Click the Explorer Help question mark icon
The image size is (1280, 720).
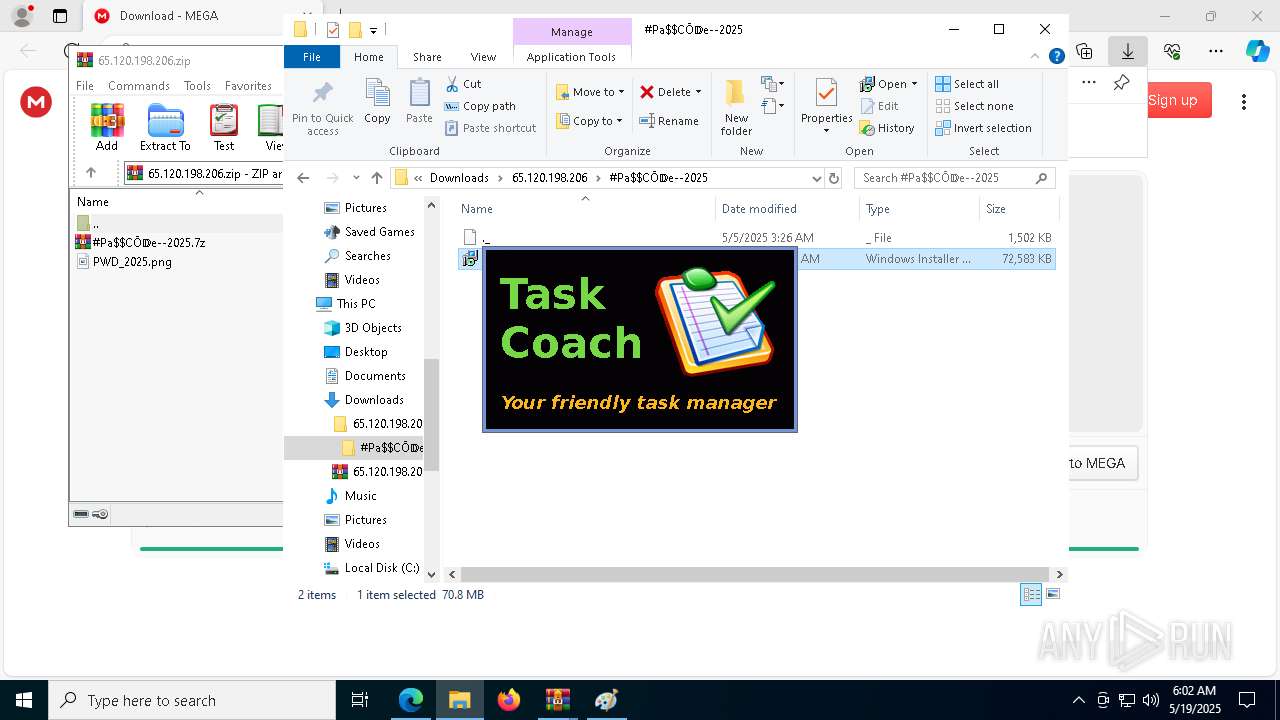(1056, 57)
